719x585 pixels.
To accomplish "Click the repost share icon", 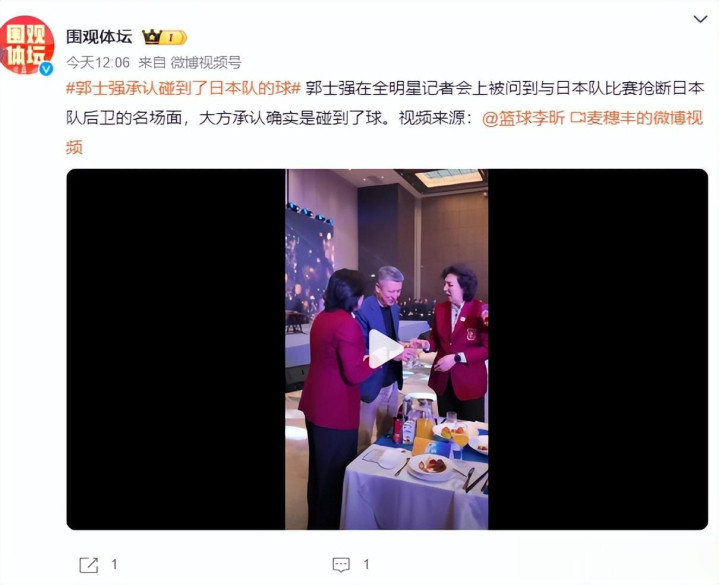I will [88, 564].
